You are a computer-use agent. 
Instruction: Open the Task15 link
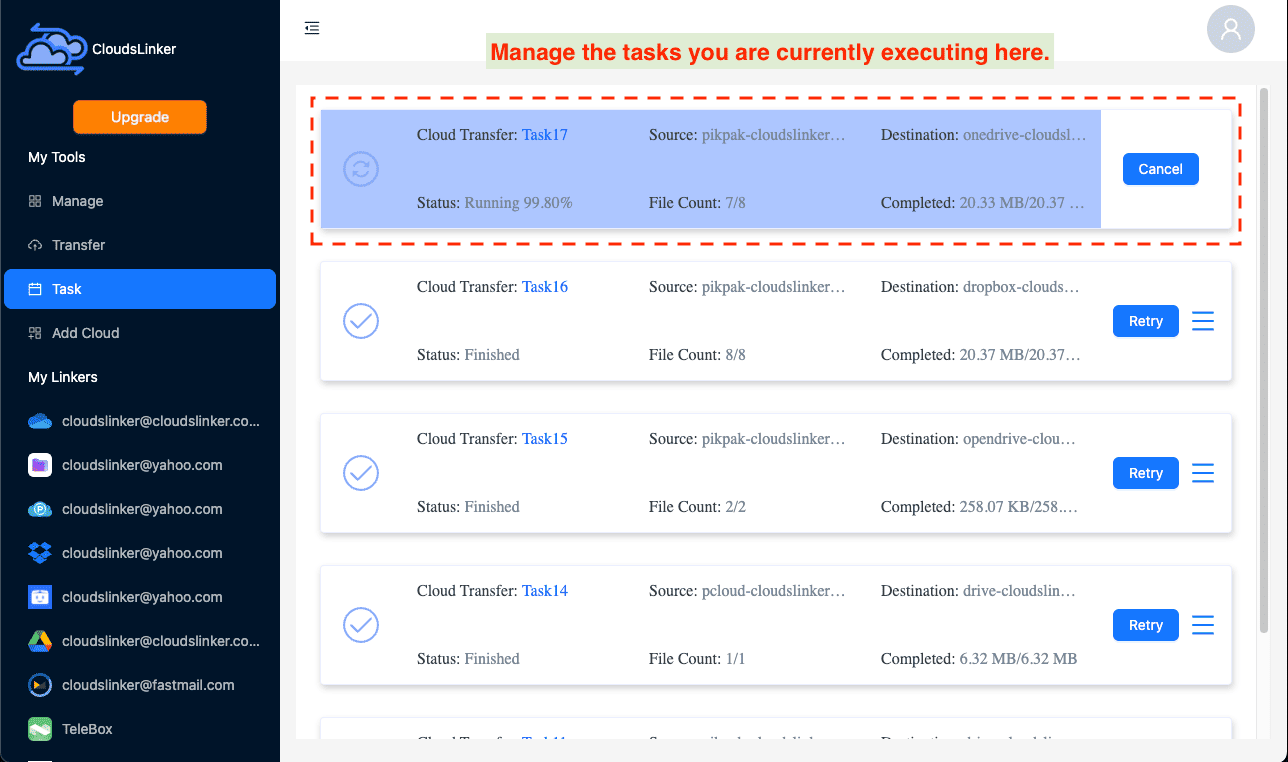(544, 439)
